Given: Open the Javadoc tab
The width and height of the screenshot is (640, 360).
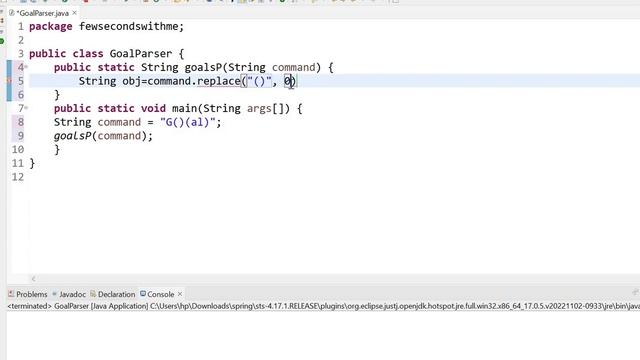Looking at the screenshot, I should click(69, 294).
